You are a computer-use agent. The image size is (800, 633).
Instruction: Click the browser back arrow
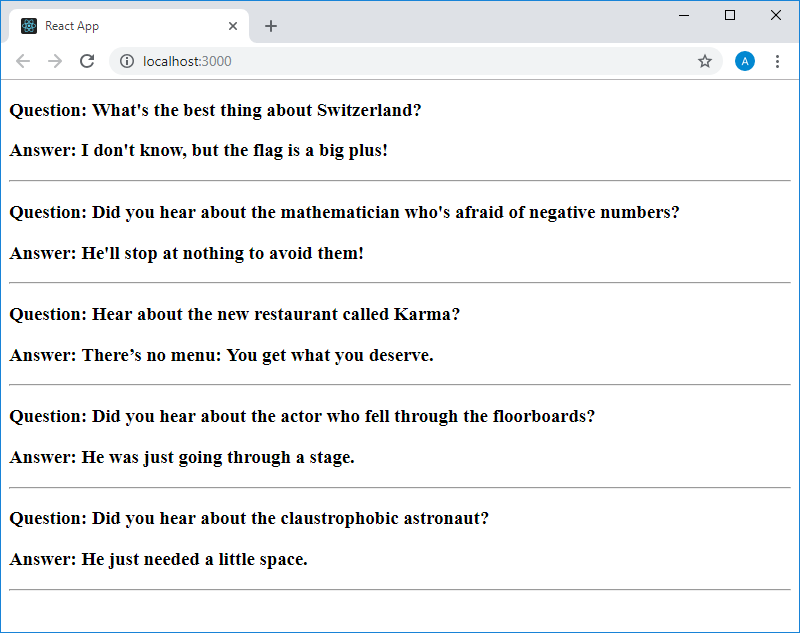pos(23,61)
